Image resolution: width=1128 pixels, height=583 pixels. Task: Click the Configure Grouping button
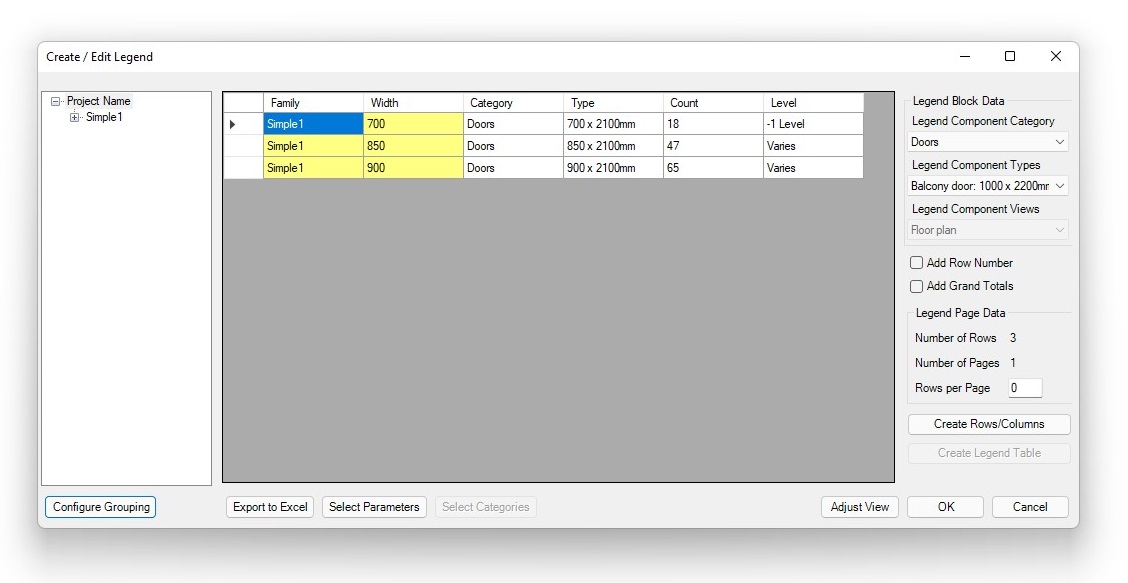tap(101, 507)
